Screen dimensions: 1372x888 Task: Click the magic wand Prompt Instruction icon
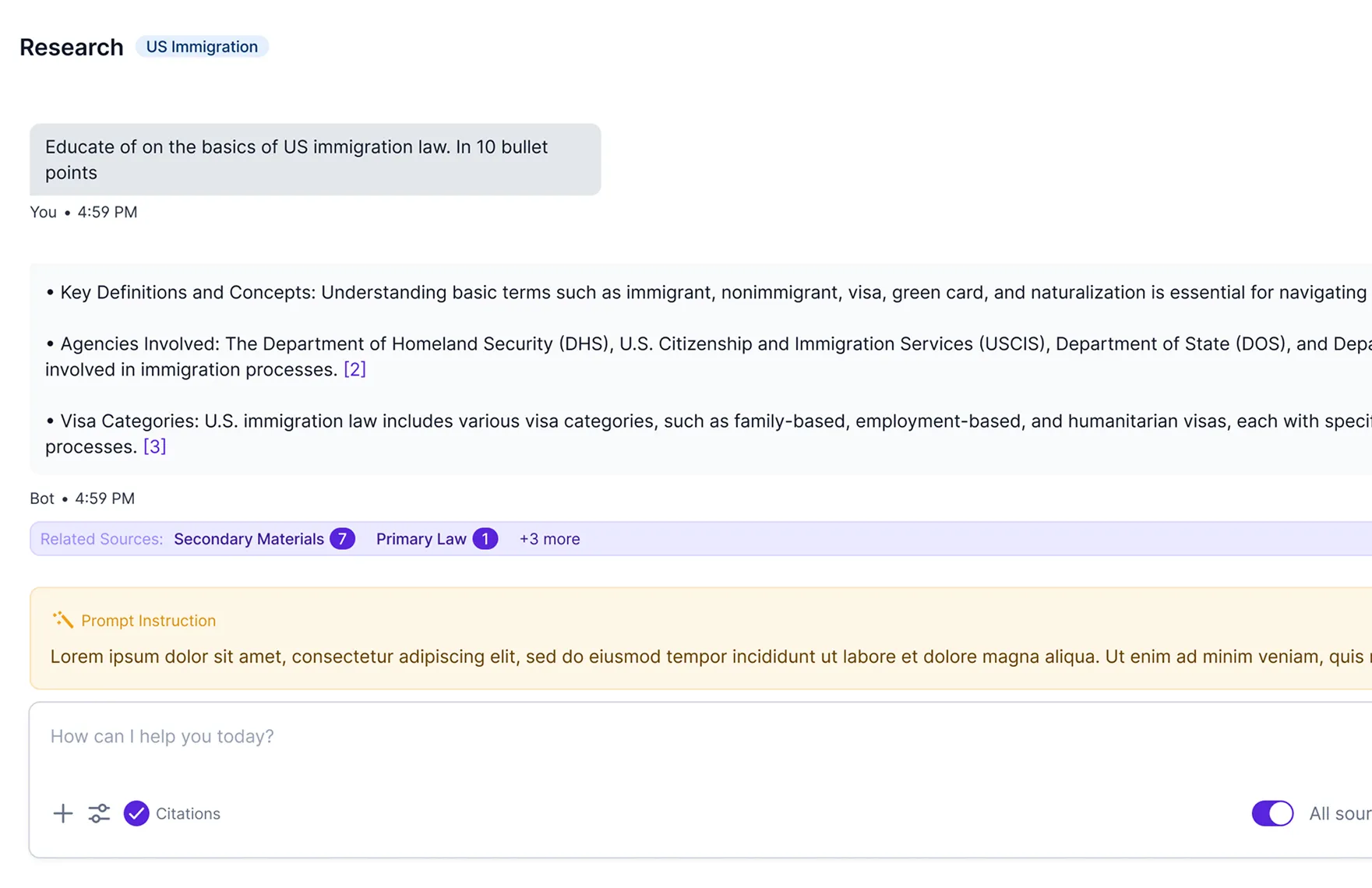pos(62,619)
